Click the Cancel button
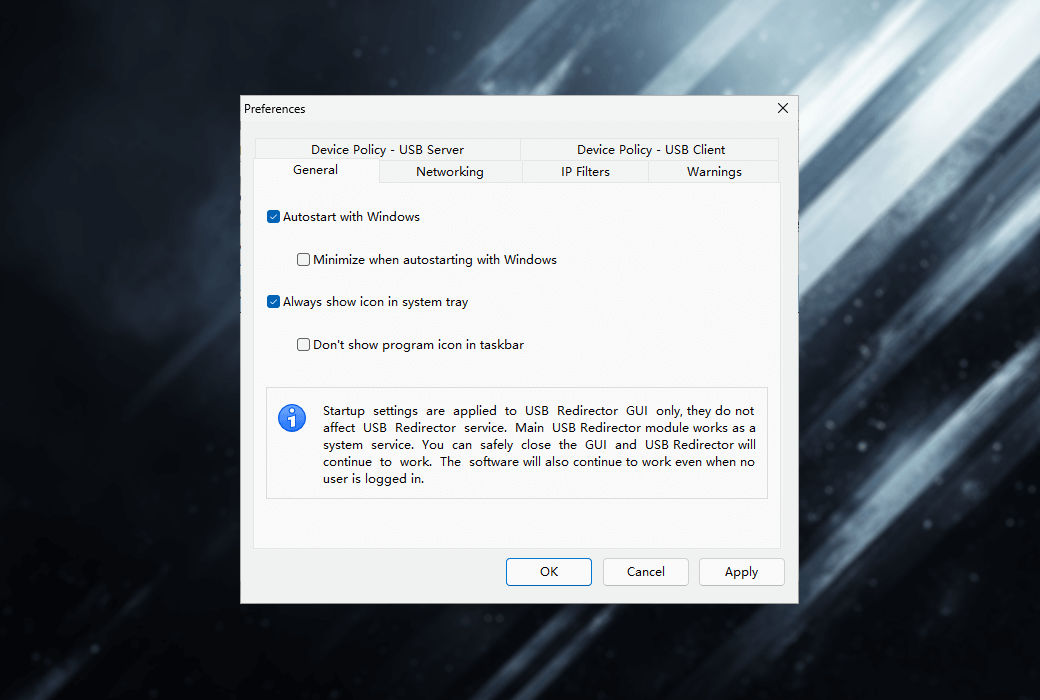 pyautogui.click(x=645, y=572)
